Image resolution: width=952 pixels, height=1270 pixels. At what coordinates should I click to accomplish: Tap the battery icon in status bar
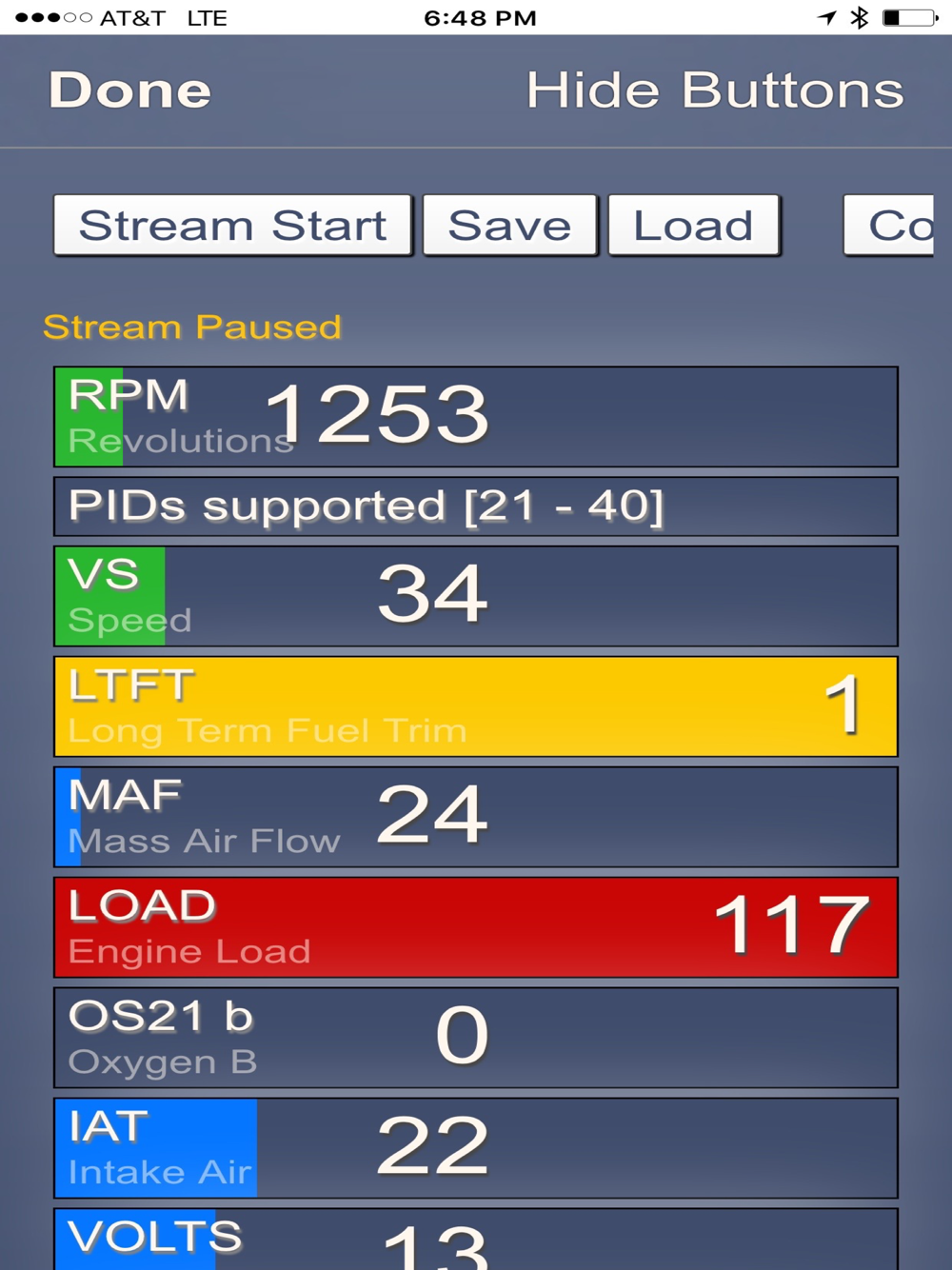click(910, 17)
